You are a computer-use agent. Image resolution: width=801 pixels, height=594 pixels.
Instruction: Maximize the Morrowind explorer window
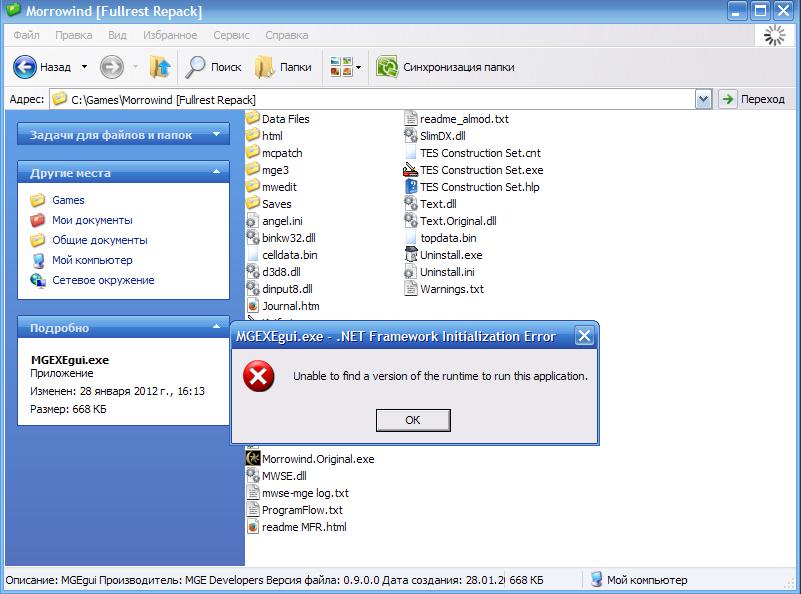coord(760,11)
